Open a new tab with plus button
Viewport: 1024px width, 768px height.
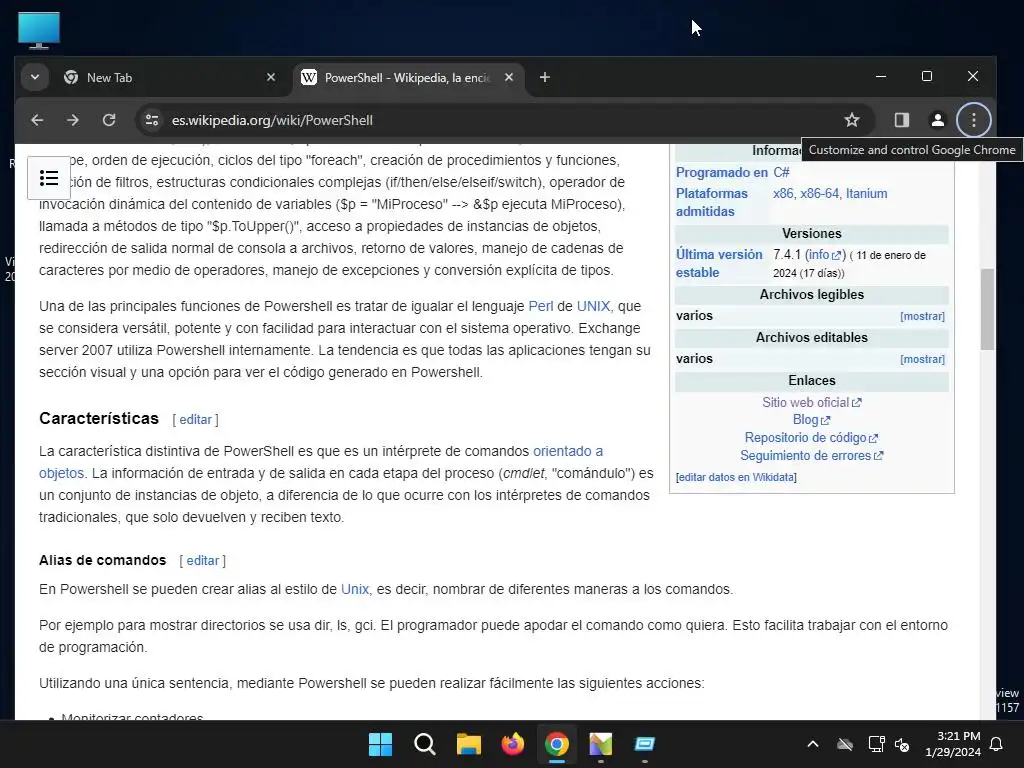[545, 78]
